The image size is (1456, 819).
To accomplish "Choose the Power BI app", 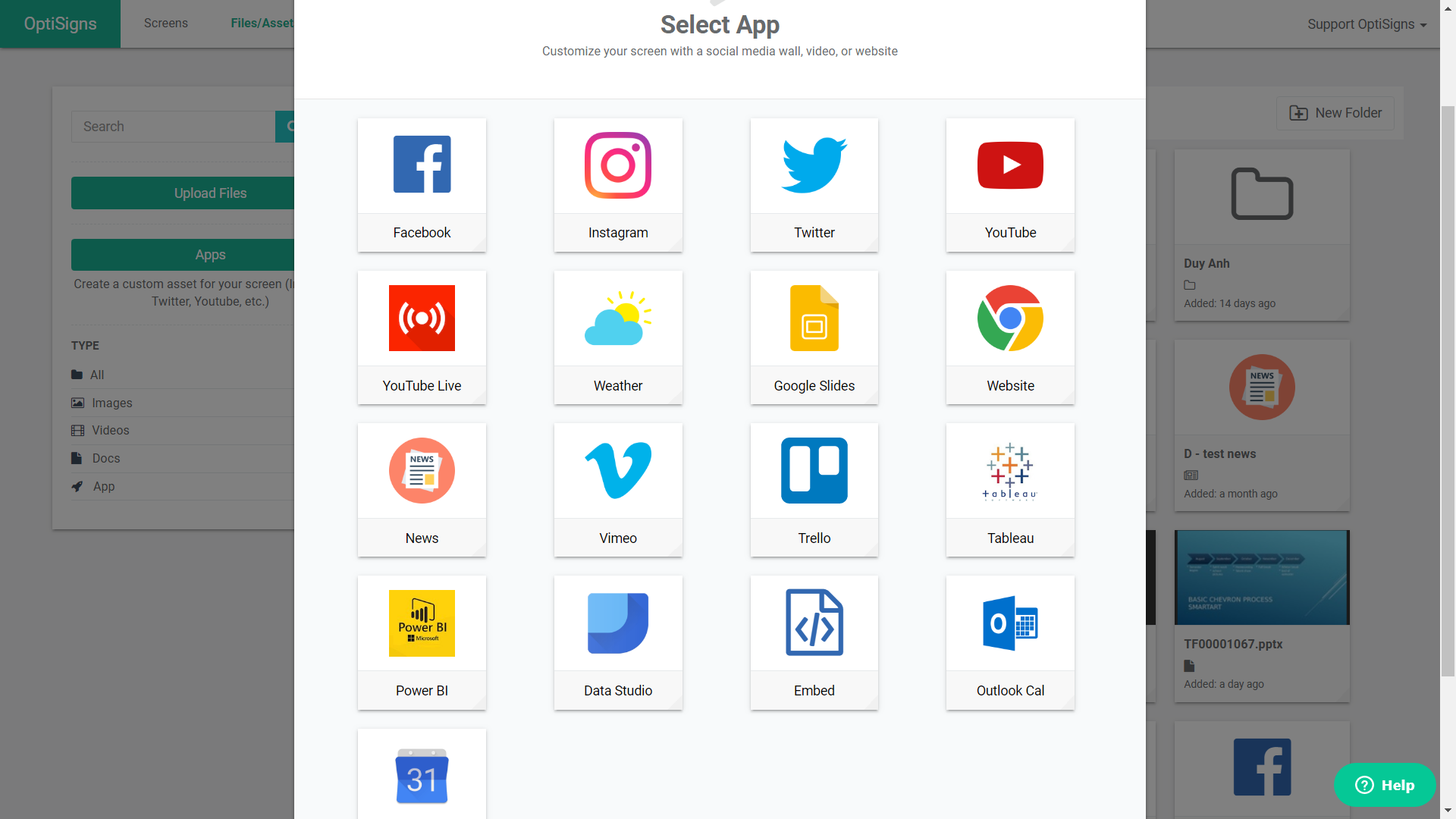I will [x=422, y=642].
